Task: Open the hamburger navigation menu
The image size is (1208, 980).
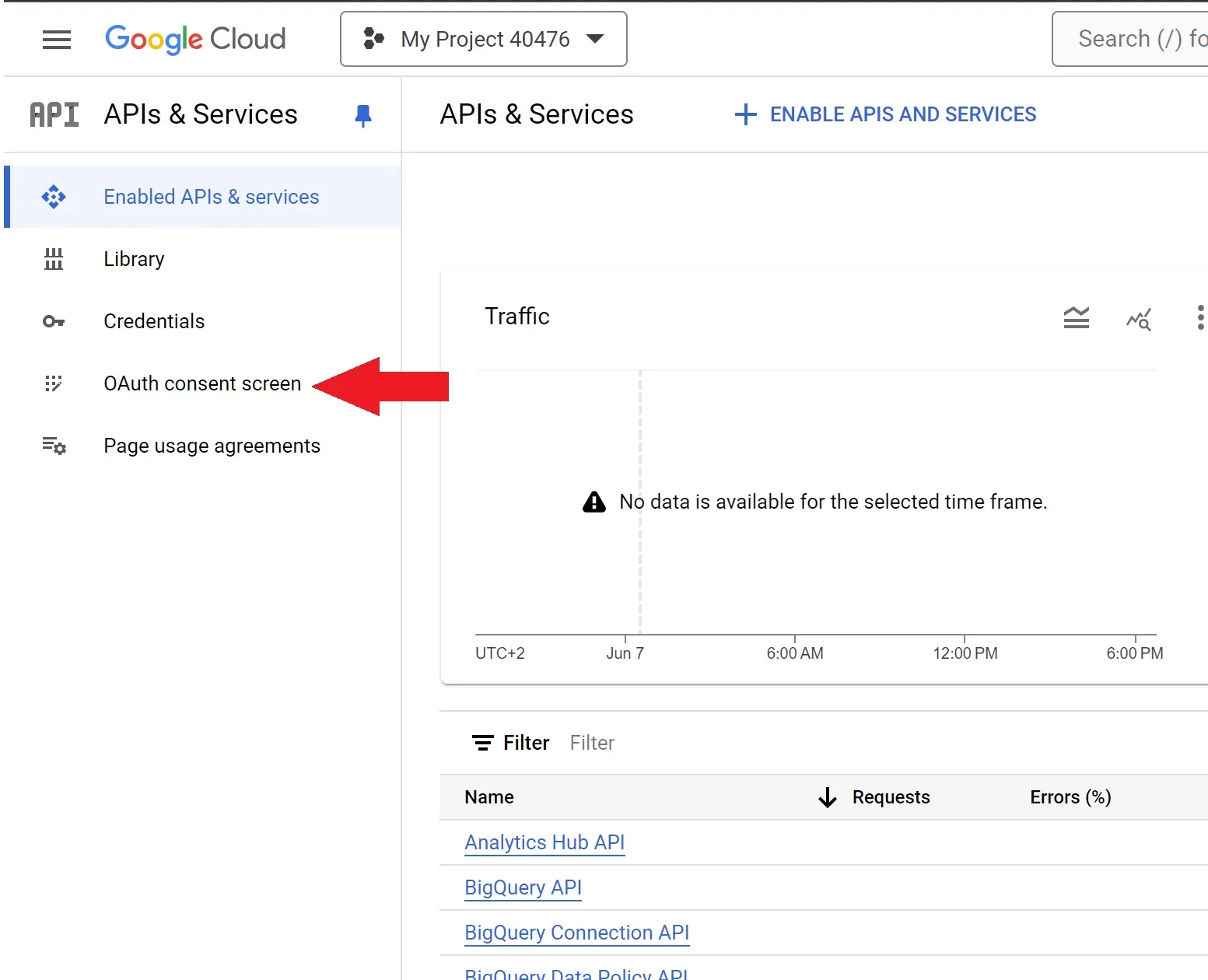Action: click(56, 40)
